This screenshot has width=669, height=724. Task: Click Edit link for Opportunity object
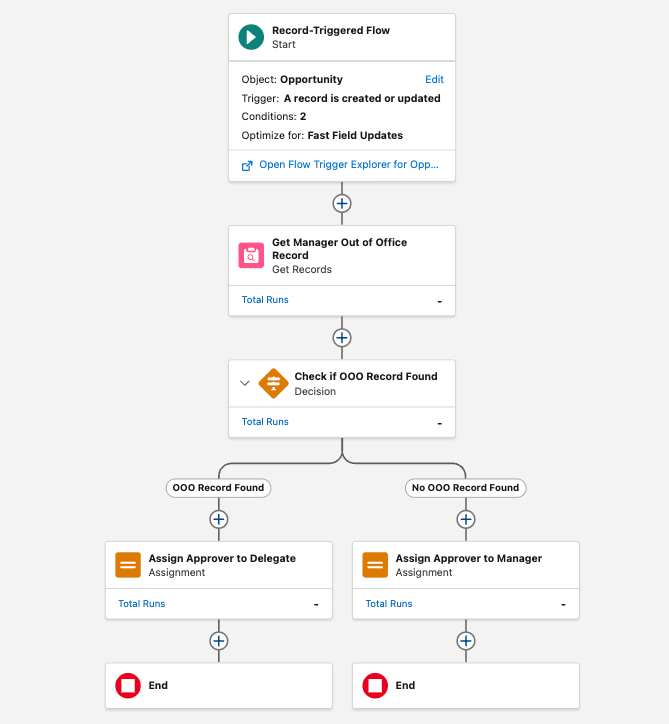tap(434, 80)
